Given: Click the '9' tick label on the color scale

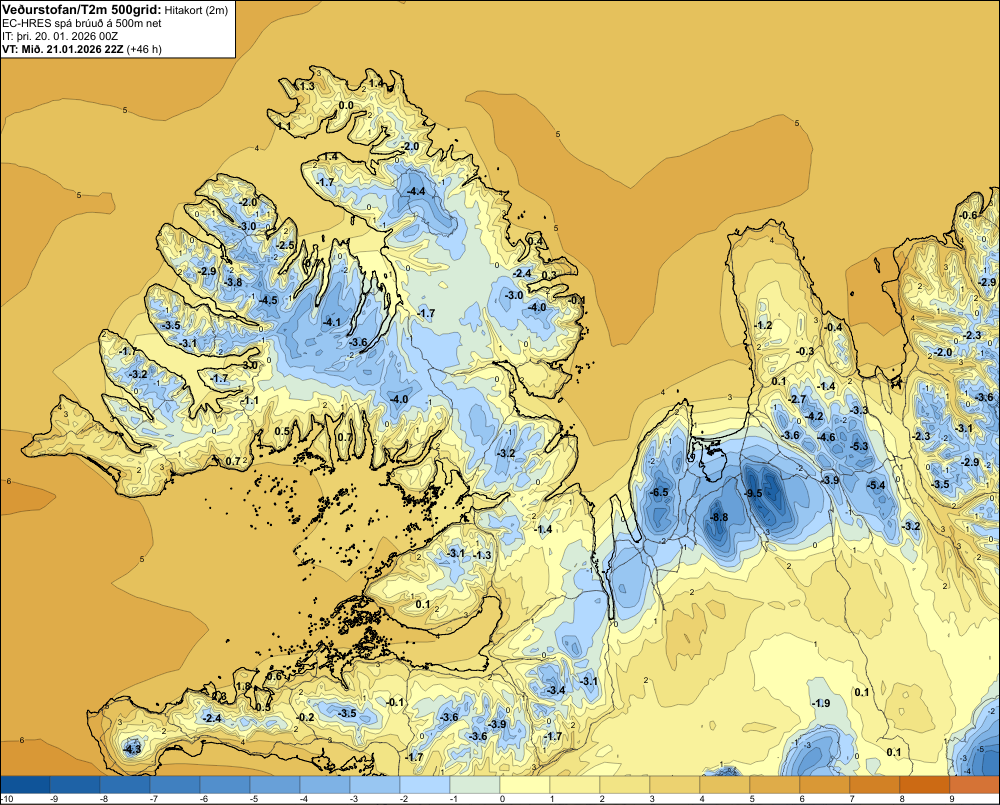Looking at the screenshot, I should coord(951,799).
